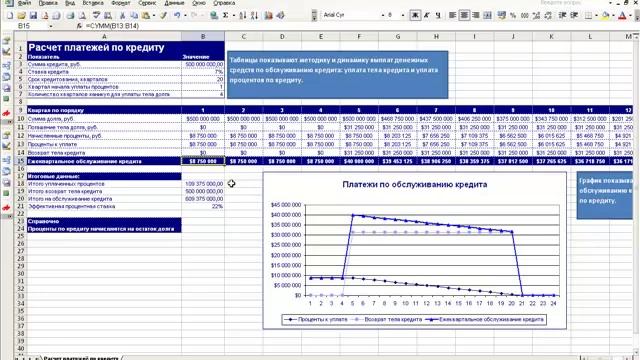Open the Arial Cyr font dropdown
Image resolution: width=640 pixels, height=360 pixels.
pos(383,16)
